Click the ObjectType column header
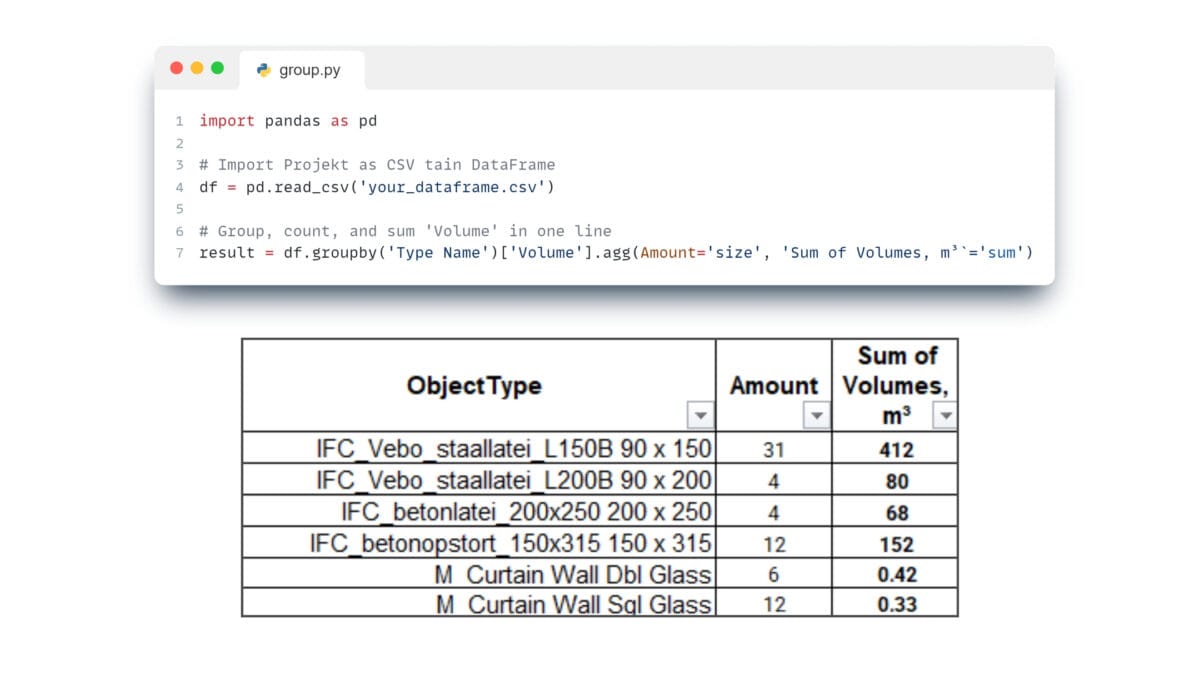 (x=474, y=385)
